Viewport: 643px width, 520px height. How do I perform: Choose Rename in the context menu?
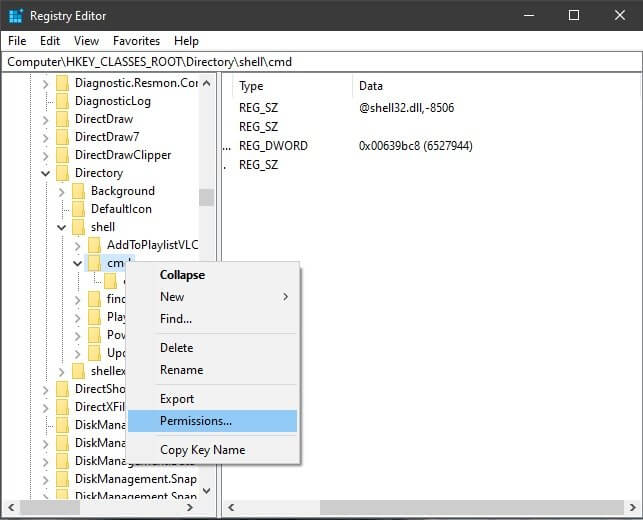tap(212, 370)
